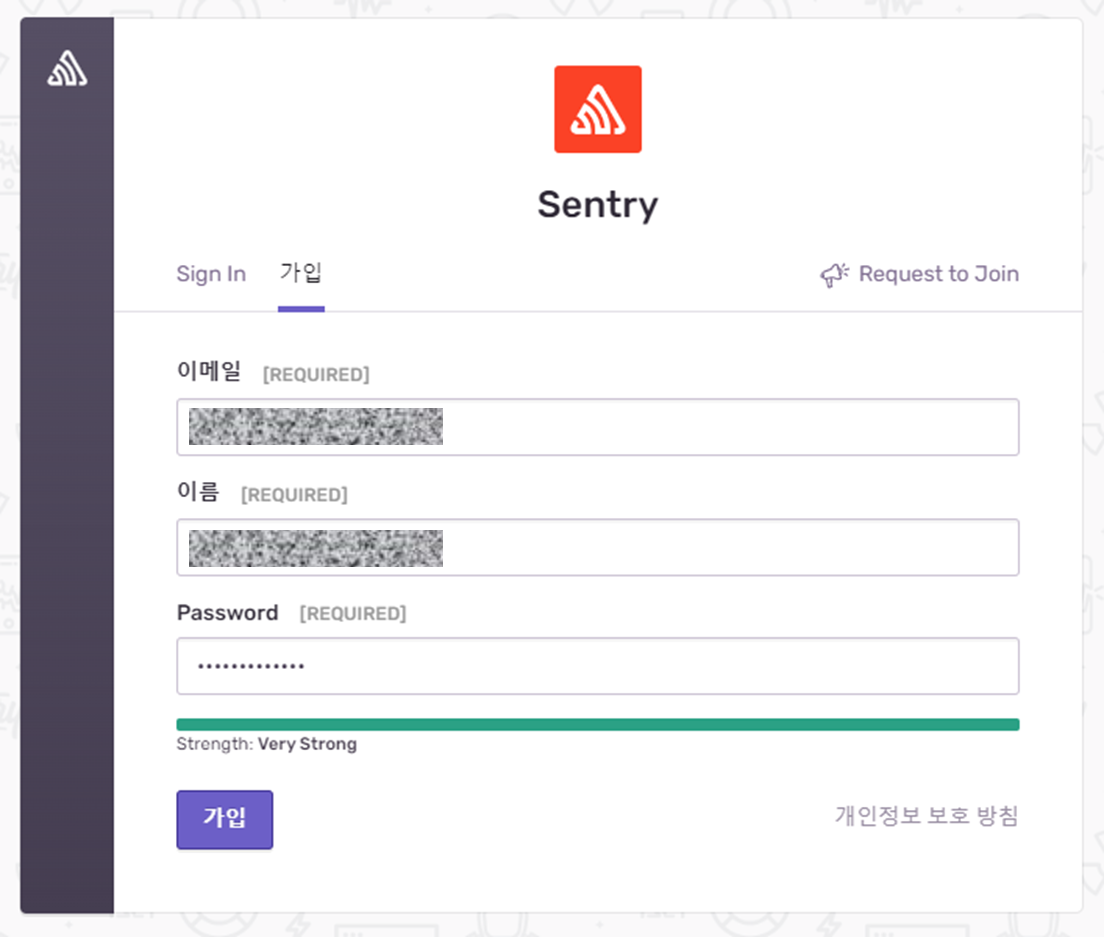Focus the 이름 input field
The height and width of the screenshot is (937, 1104).
pyautogui.click(x=598, y=547)
